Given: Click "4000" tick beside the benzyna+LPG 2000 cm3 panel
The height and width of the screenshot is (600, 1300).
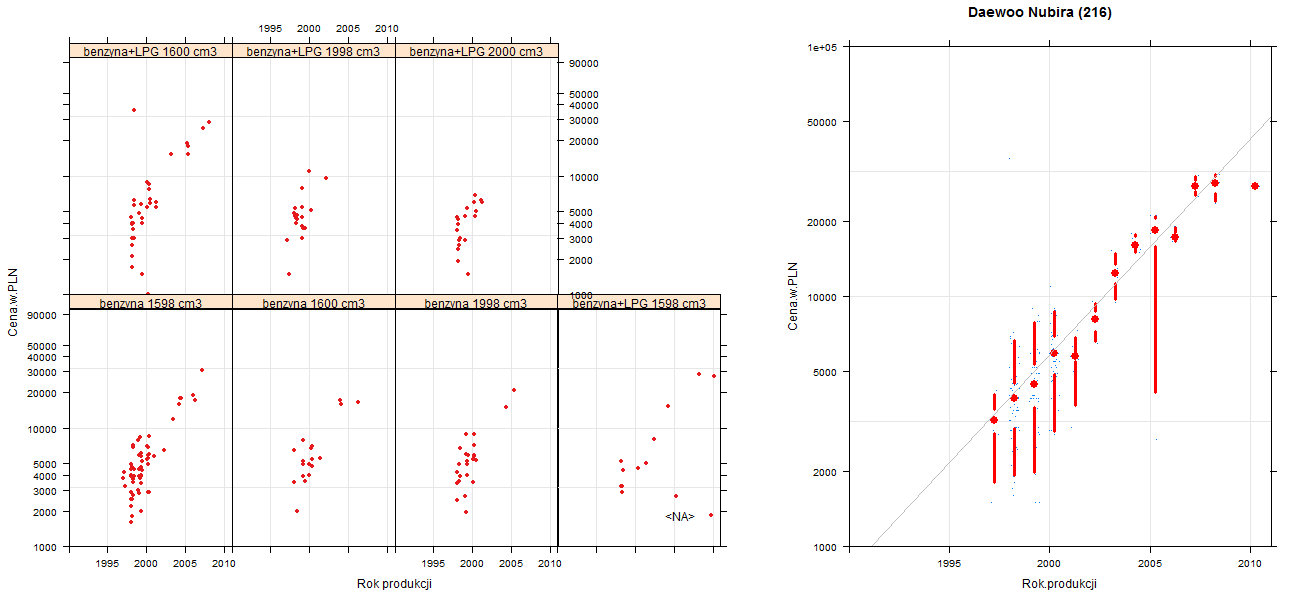Looking at the screenshot, I should tap(580, 224).
